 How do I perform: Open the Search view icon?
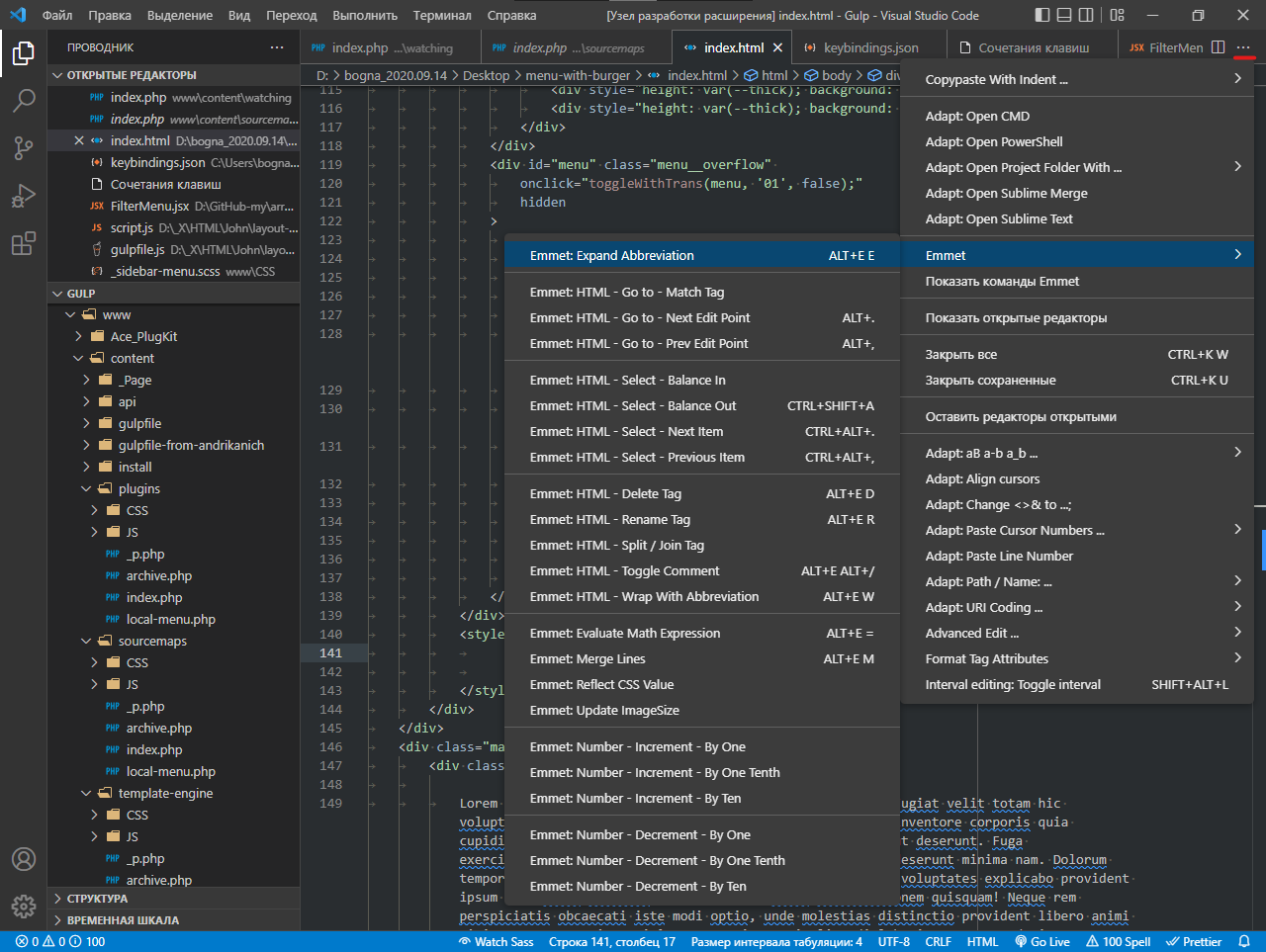(x=24, y=101)
